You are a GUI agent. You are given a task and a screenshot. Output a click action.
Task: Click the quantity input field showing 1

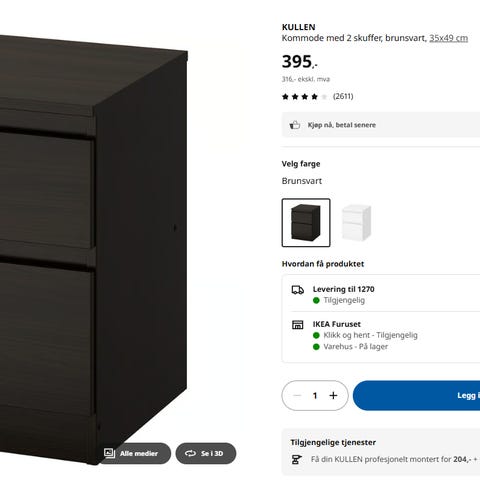click(315, 396)
